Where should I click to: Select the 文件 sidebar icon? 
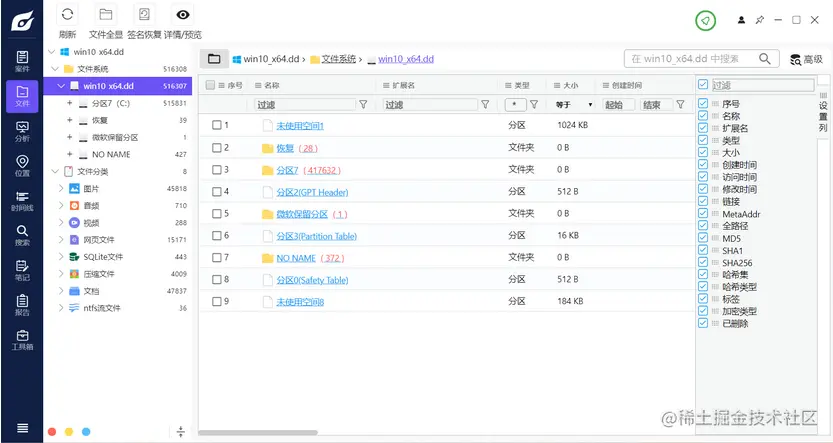pos(22,96)
